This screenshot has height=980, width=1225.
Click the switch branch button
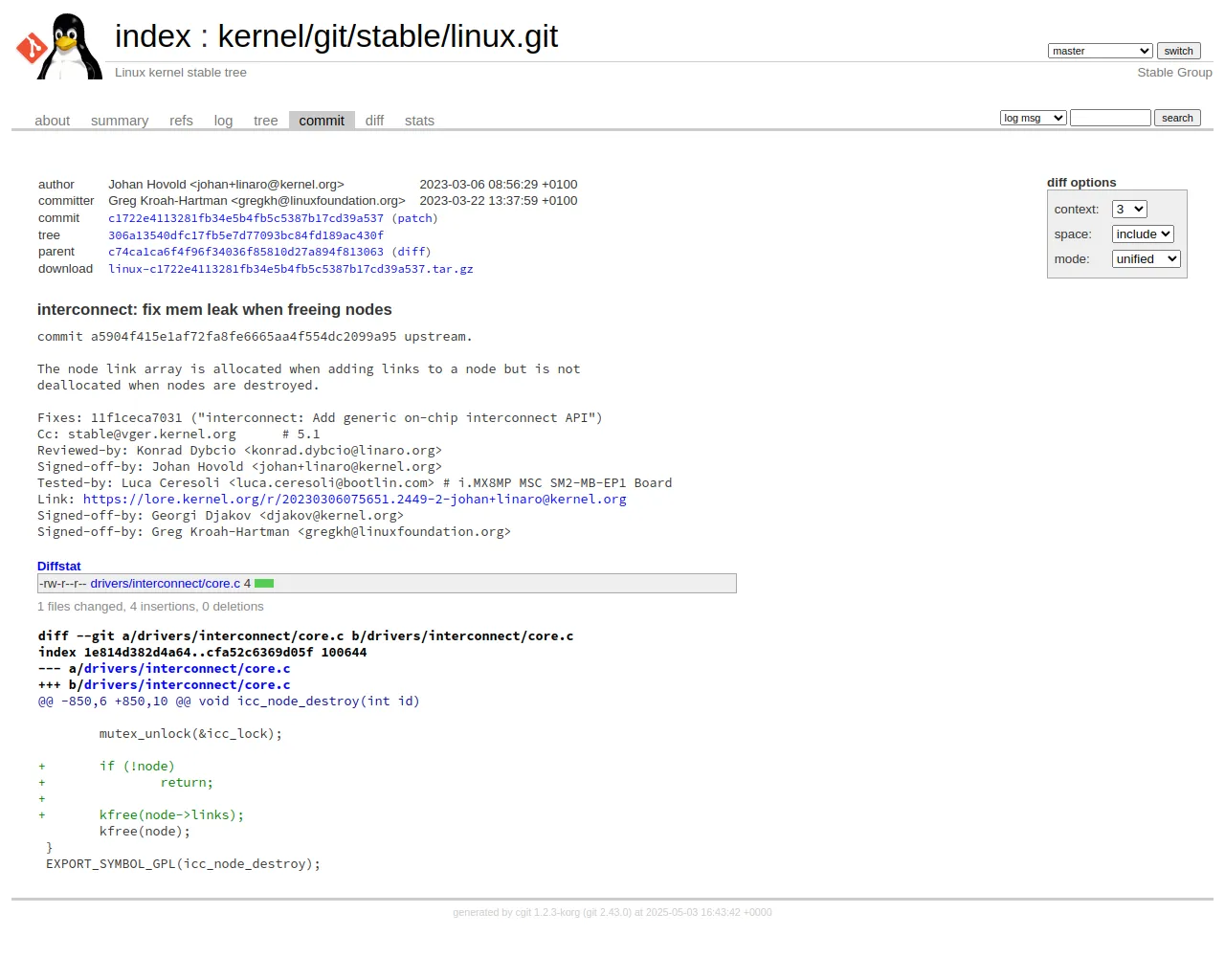[1178, 51]
